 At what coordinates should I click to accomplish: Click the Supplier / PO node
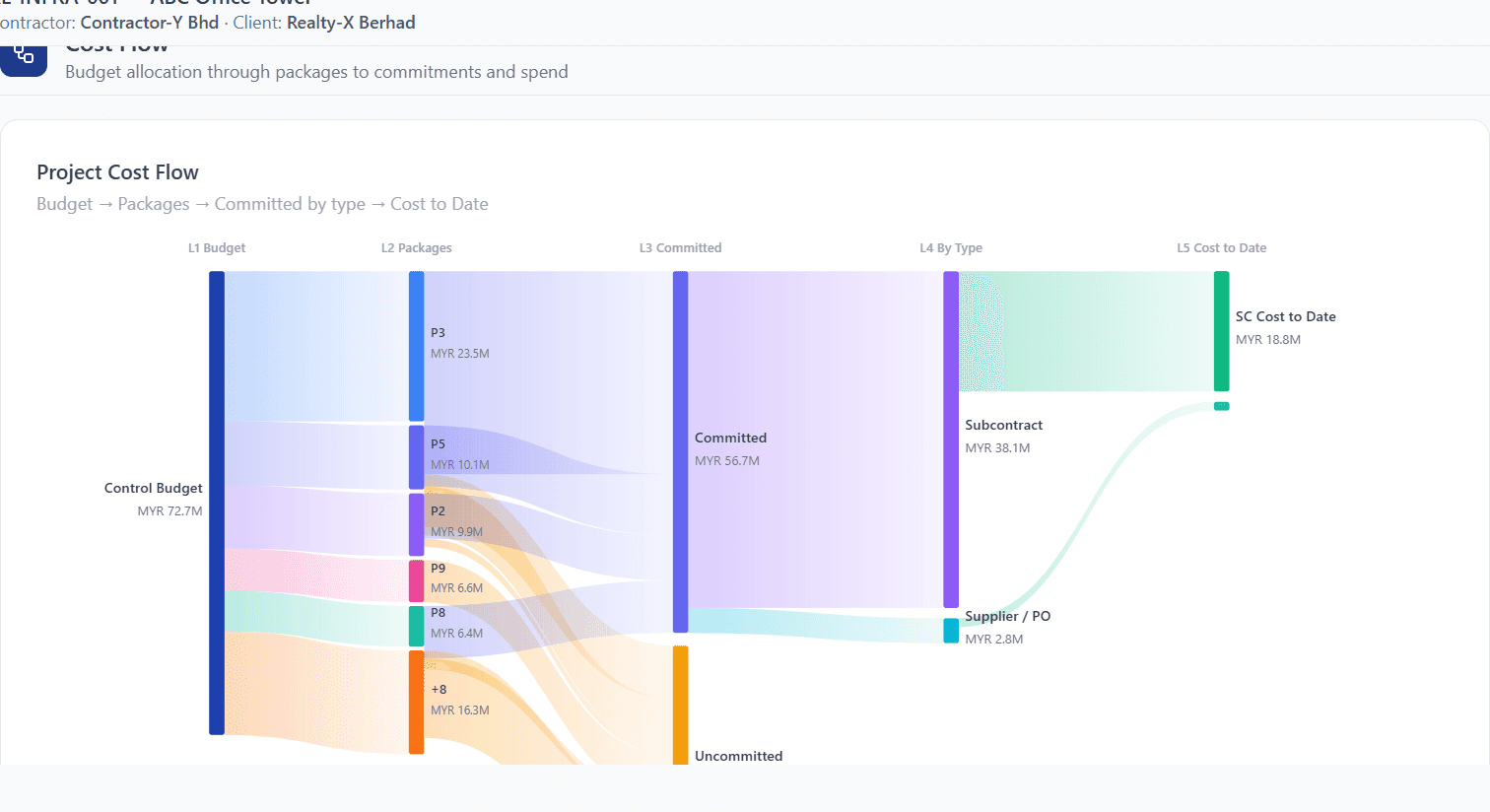951,631
